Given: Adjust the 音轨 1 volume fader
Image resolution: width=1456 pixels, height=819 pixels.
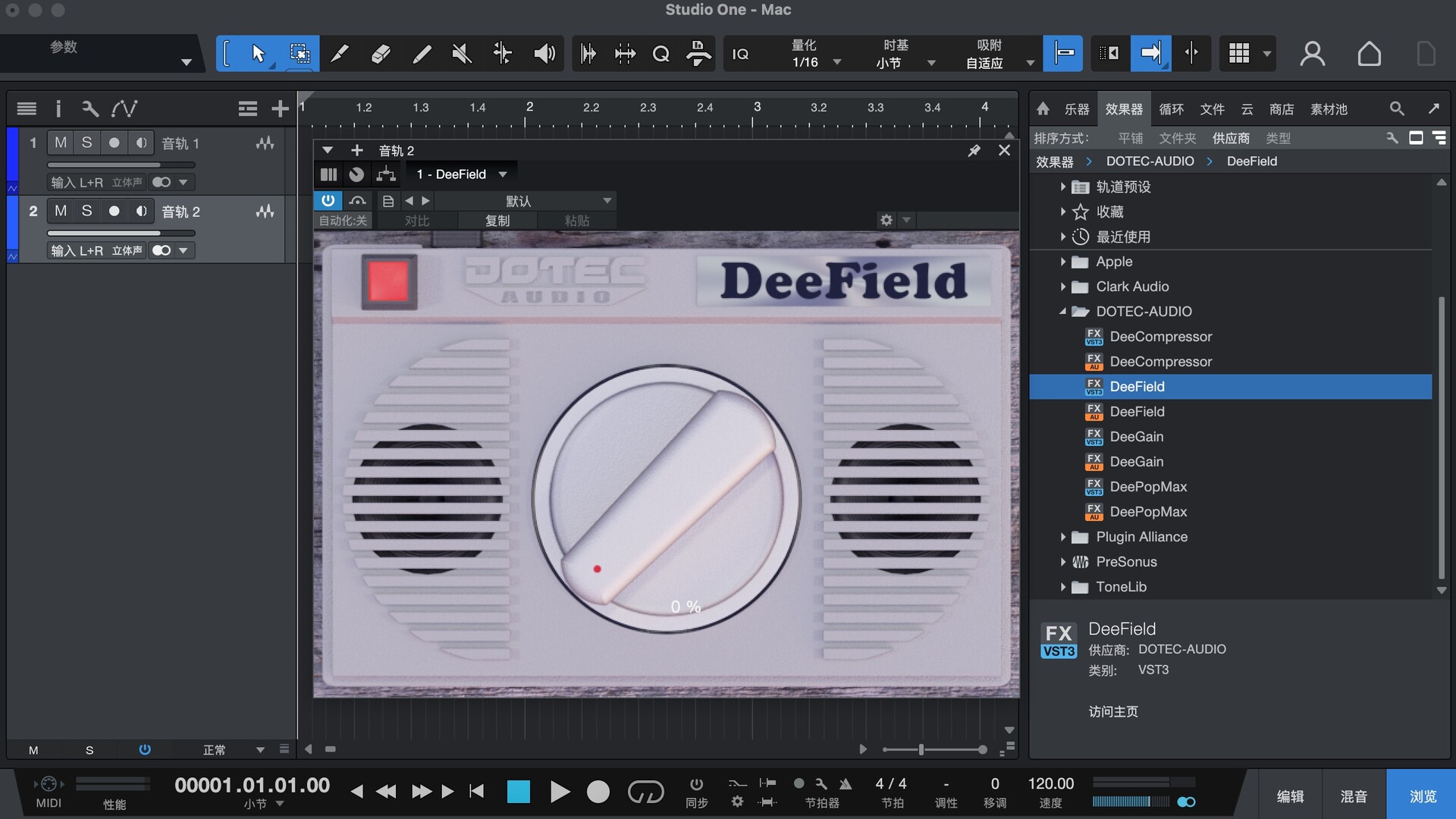Looking at the screenshot, I should 121,165.
